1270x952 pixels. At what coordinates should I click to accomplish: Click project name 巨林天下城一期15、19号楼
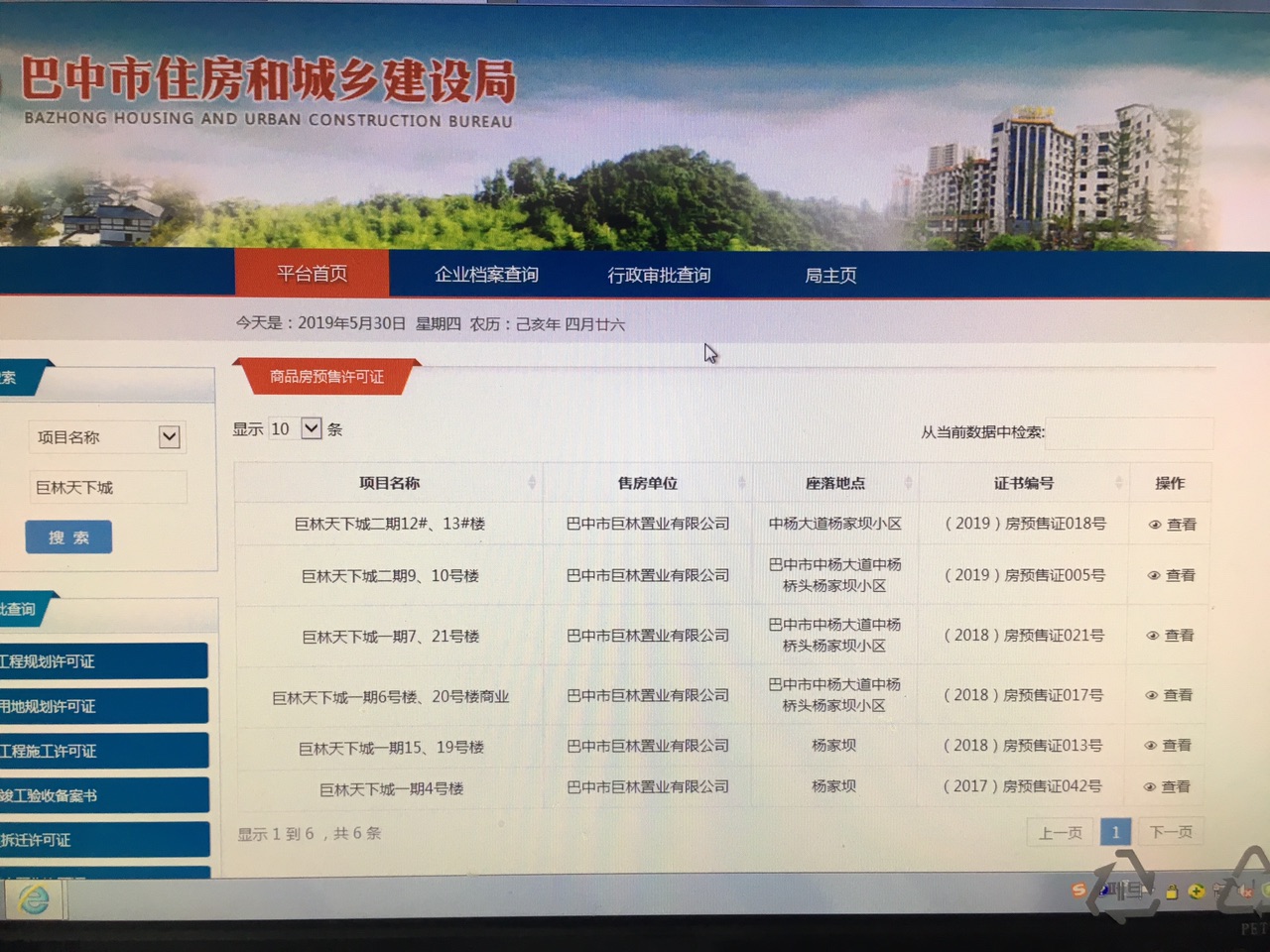coord(391,748)
